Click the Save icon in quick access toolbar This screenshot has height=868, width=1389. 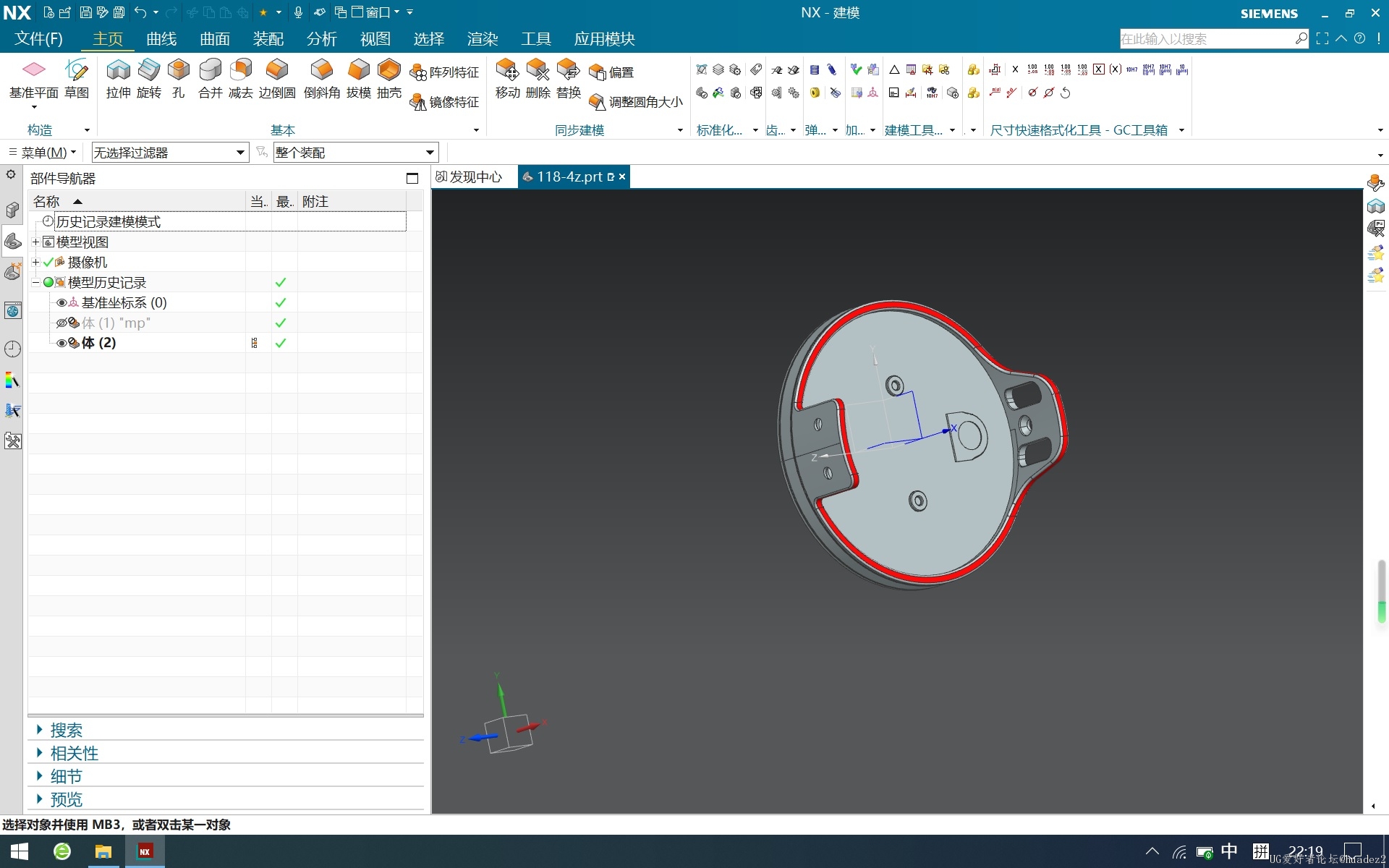85,12
